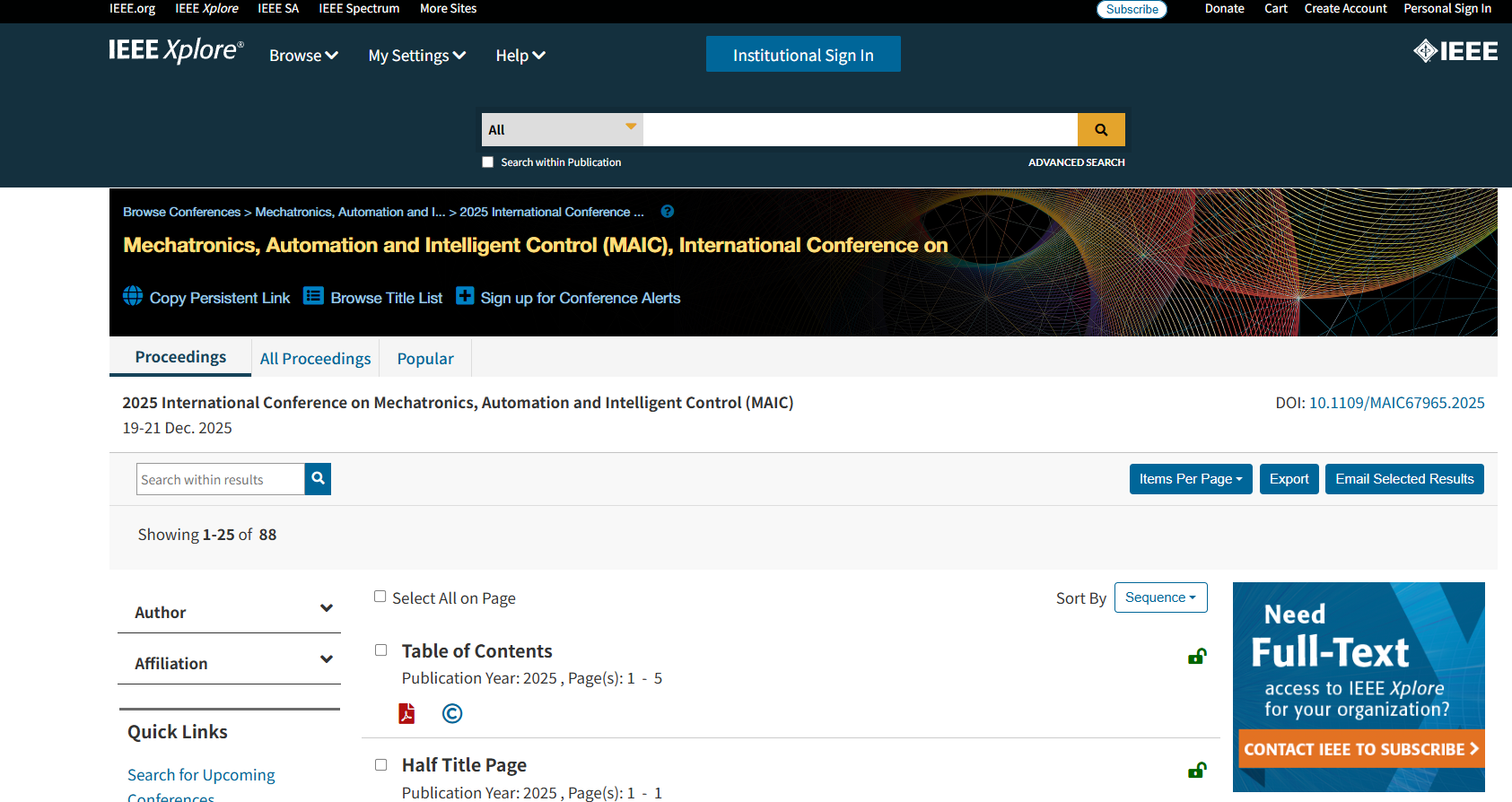Viewport: 1512px width, 802px height.
Task: Click Institutional Sign In button
Action: tap(803, 54)
